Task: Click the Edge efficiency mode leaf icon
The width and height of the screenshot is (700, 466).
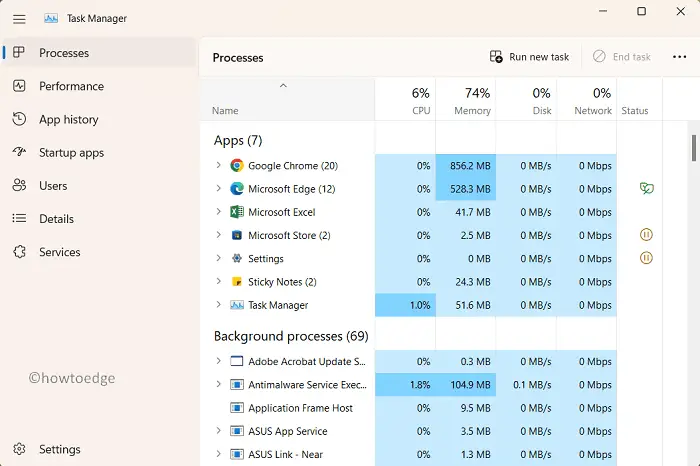Action: [646, 188]
